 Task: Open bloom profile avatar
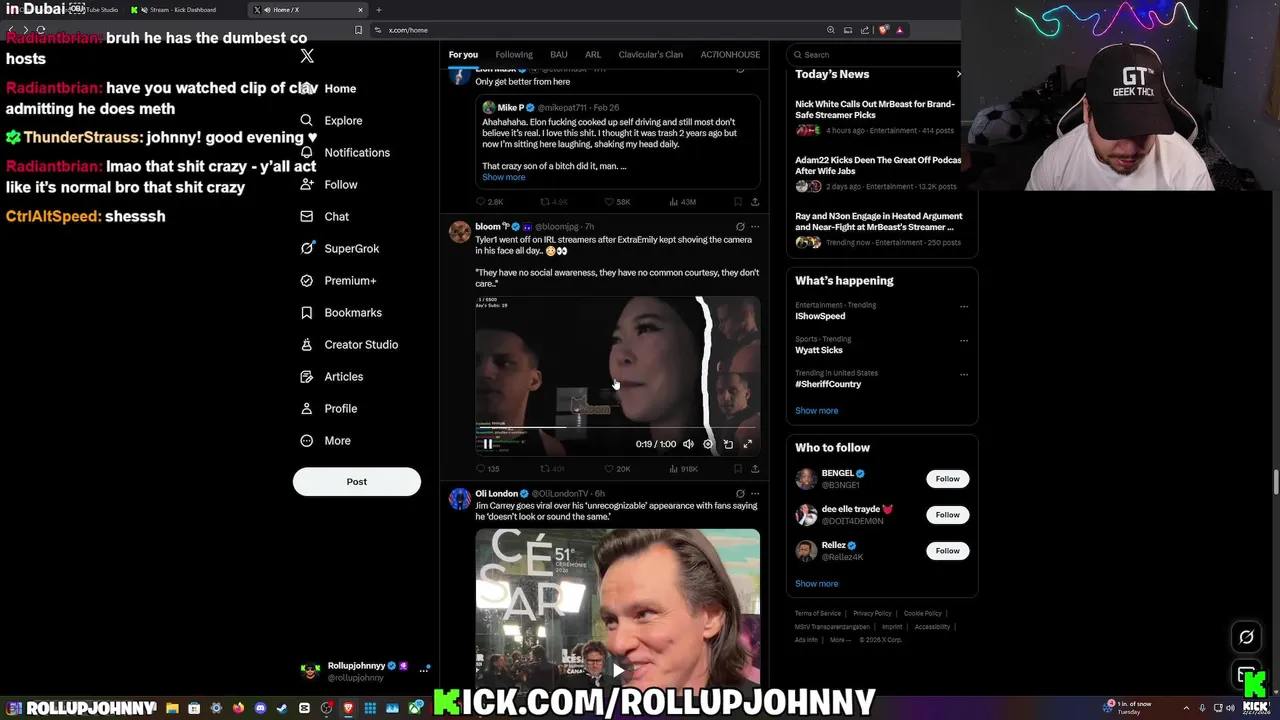click(460, 233)
